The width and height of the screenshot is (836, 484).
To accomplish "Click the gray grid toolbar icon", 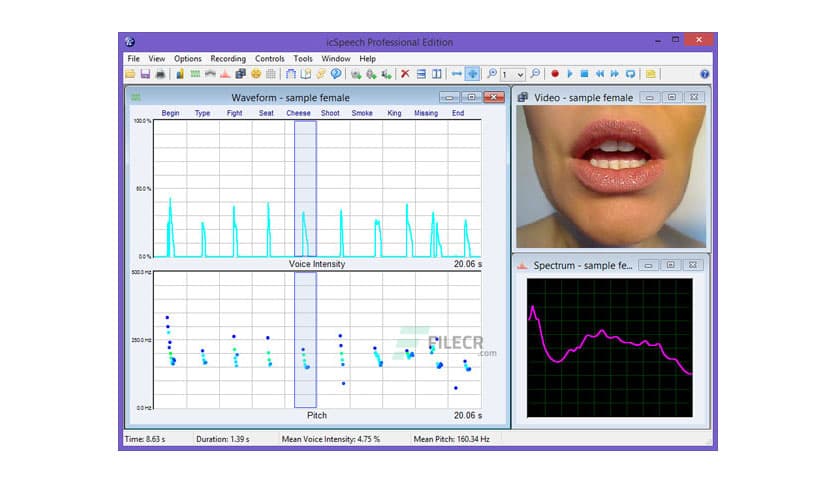I will (271, 74).
